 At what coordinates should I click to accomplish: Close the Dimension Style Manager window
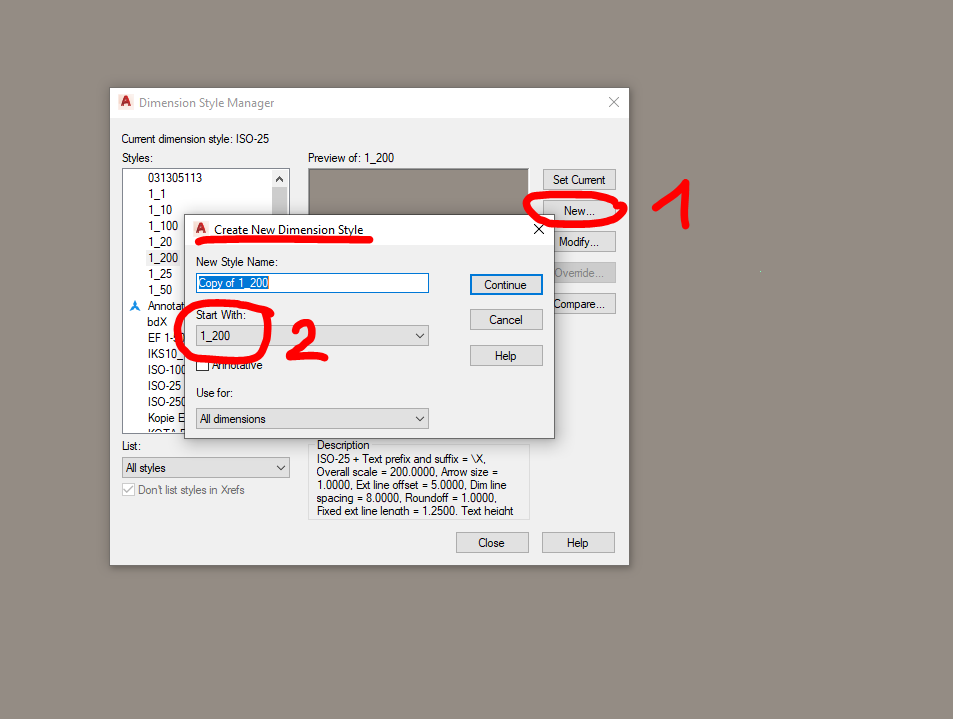pyautogui.click(x=614, y=102)
